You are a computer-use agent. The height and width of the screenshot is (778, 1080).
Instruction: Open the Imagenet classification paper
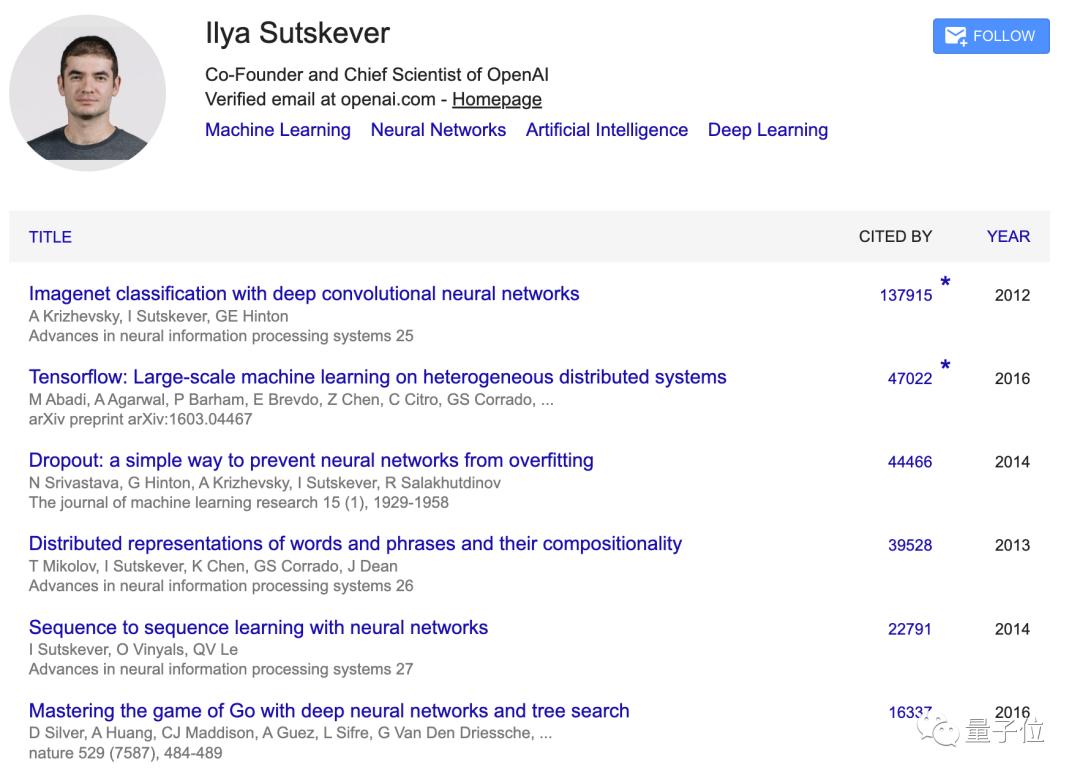coord(304,293)
